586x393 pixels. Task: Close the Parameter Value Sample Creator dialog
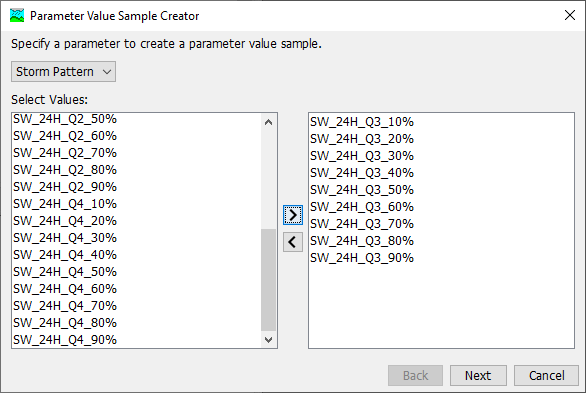point(570,15)
